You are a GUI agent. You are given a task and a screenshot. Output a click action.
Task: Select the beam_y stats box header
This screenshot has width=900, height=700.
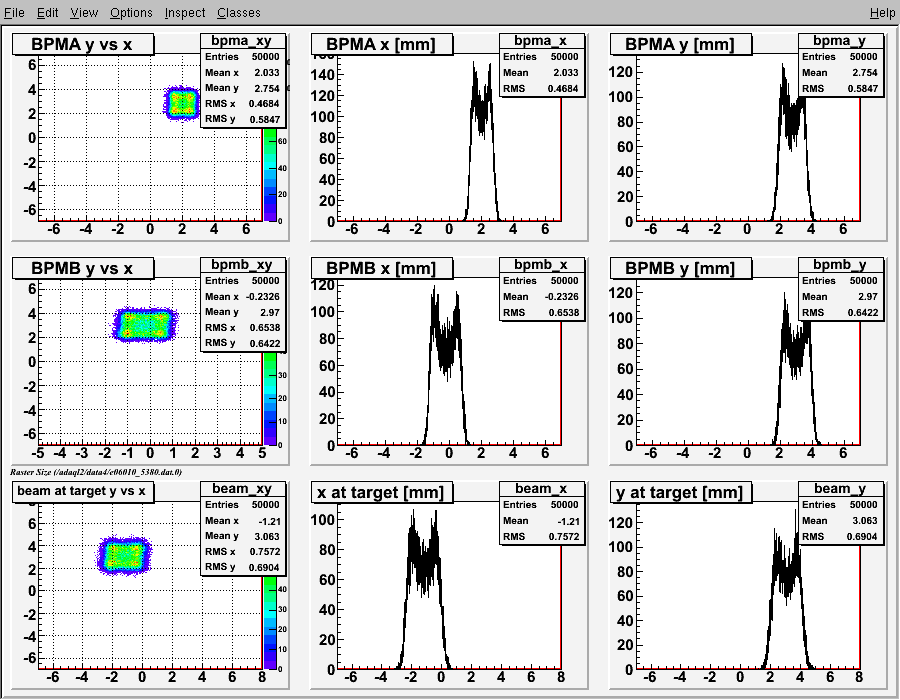tap(840, 488)
